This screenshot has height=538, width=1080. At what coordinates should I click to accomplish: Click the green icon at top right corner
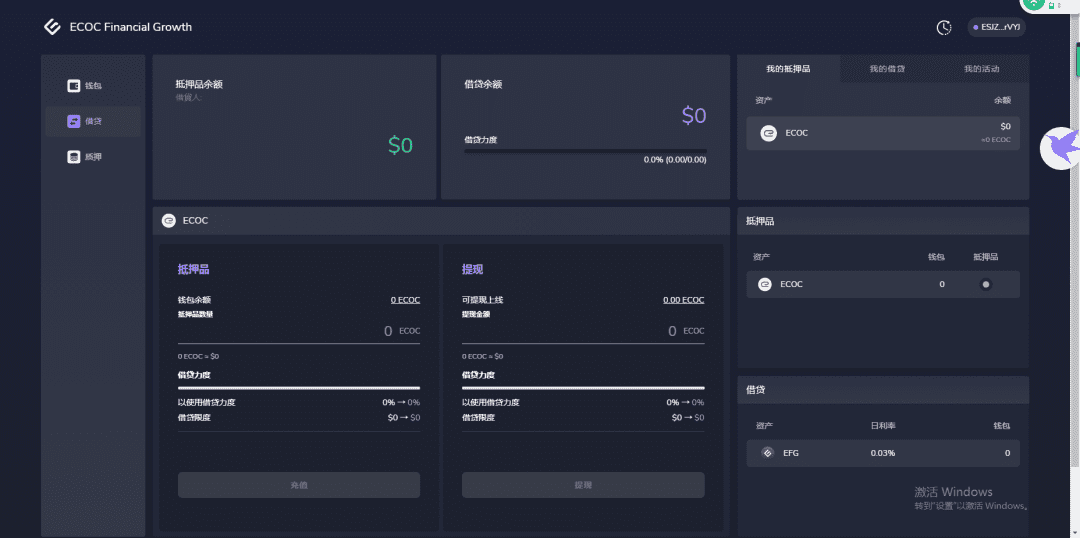(1034, 3)
